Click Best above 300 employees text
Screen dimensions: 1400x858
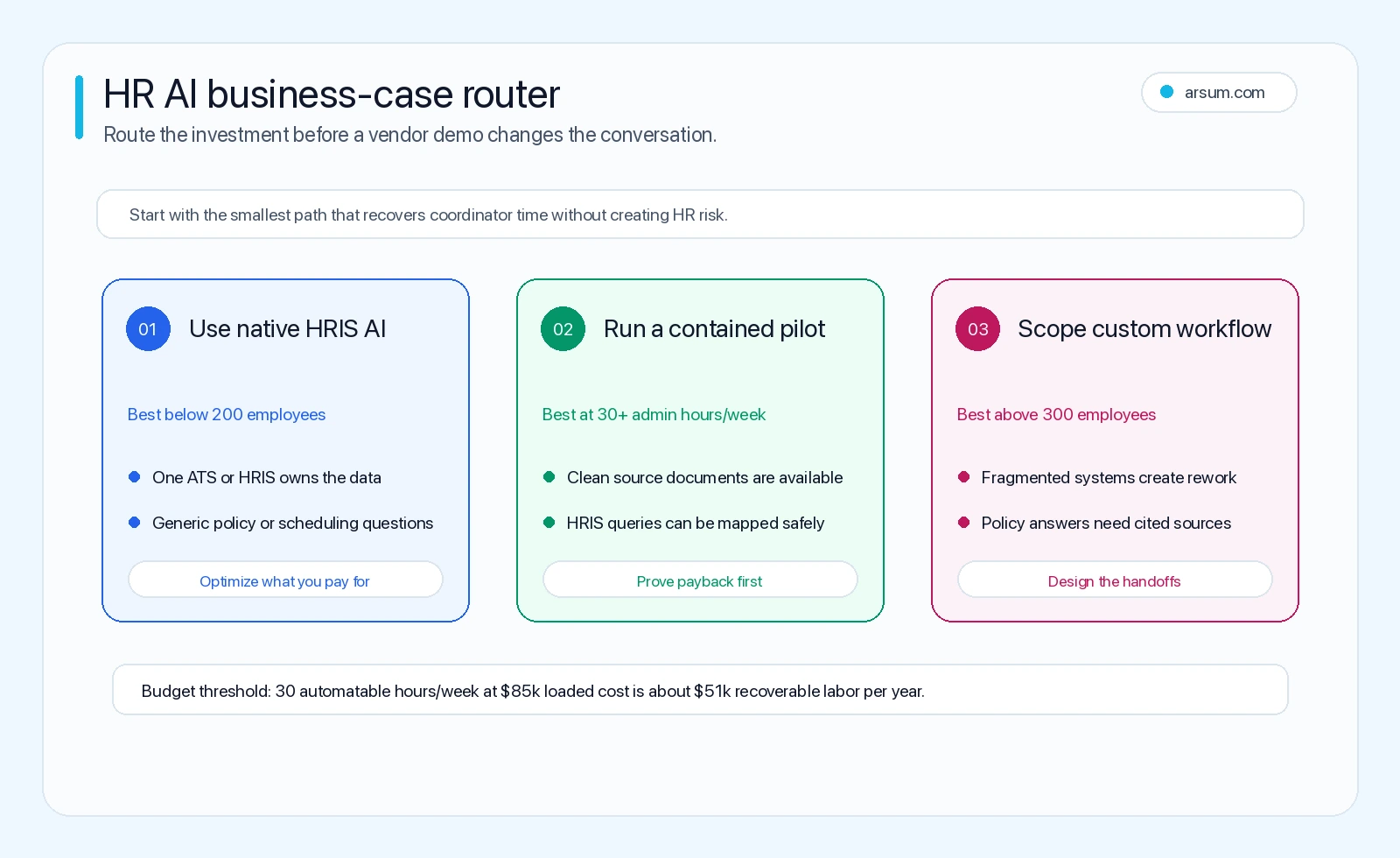pyautogui.click(x=1056, y=414)
